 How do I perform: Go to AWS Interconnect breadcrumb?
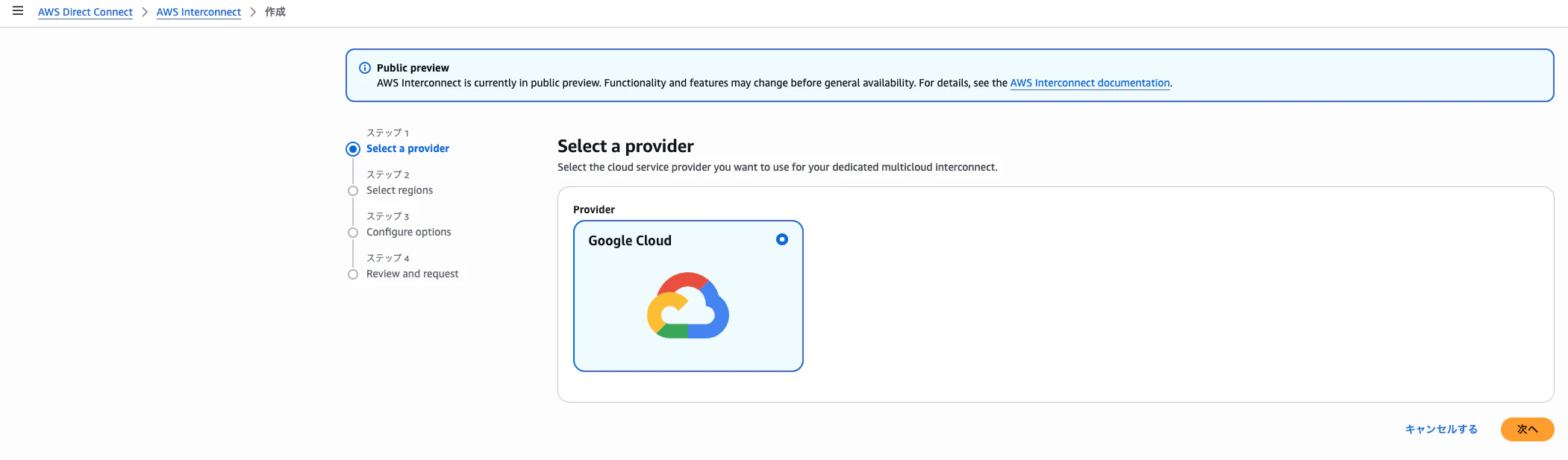(x=199, y=12)
